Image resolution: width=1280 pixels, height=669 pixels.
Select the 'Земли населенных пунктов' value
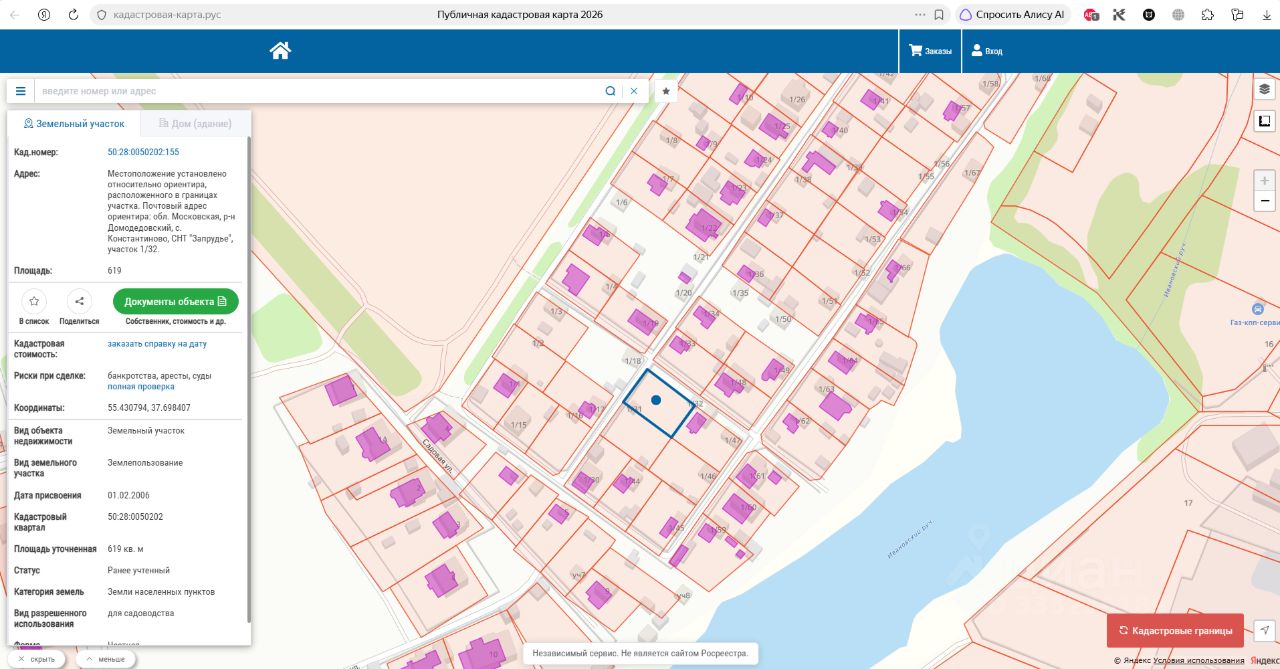[161, 592]
